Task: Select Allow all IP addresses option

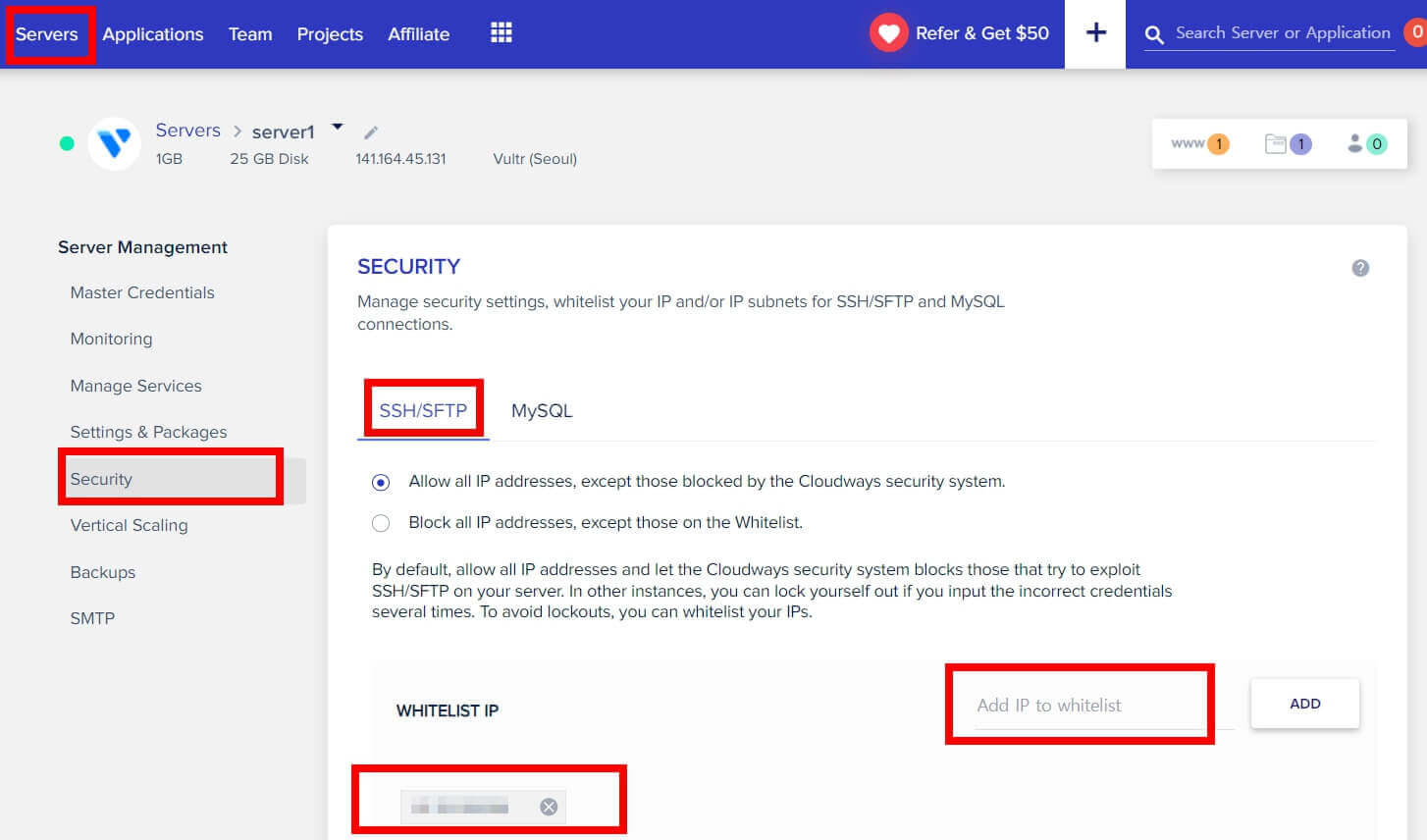Action: pyautogui.click(x=381, y=482)
